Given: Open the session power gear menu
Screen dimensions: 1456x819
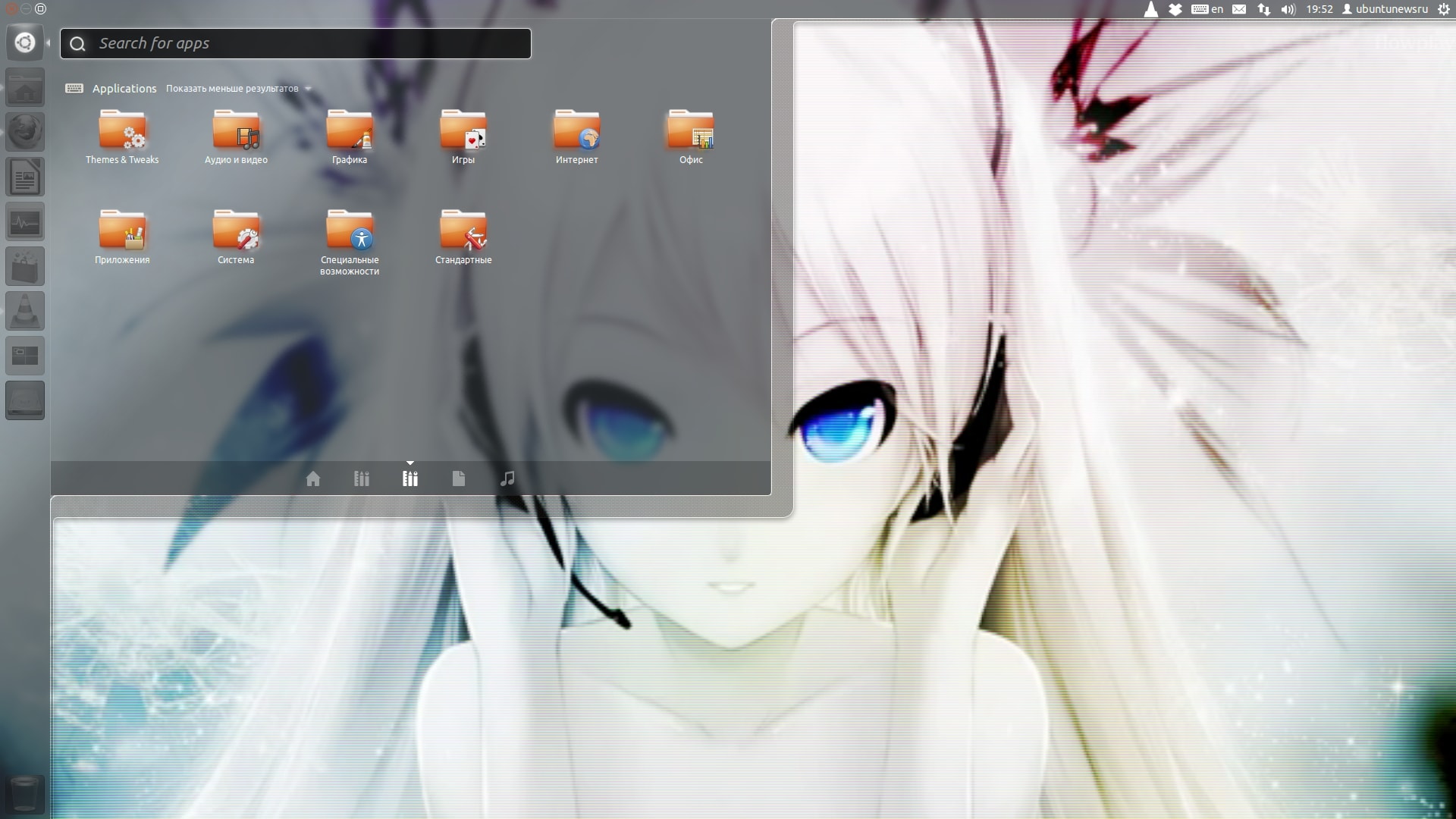Looking at the screenshot, I should tap(1444, 9).
